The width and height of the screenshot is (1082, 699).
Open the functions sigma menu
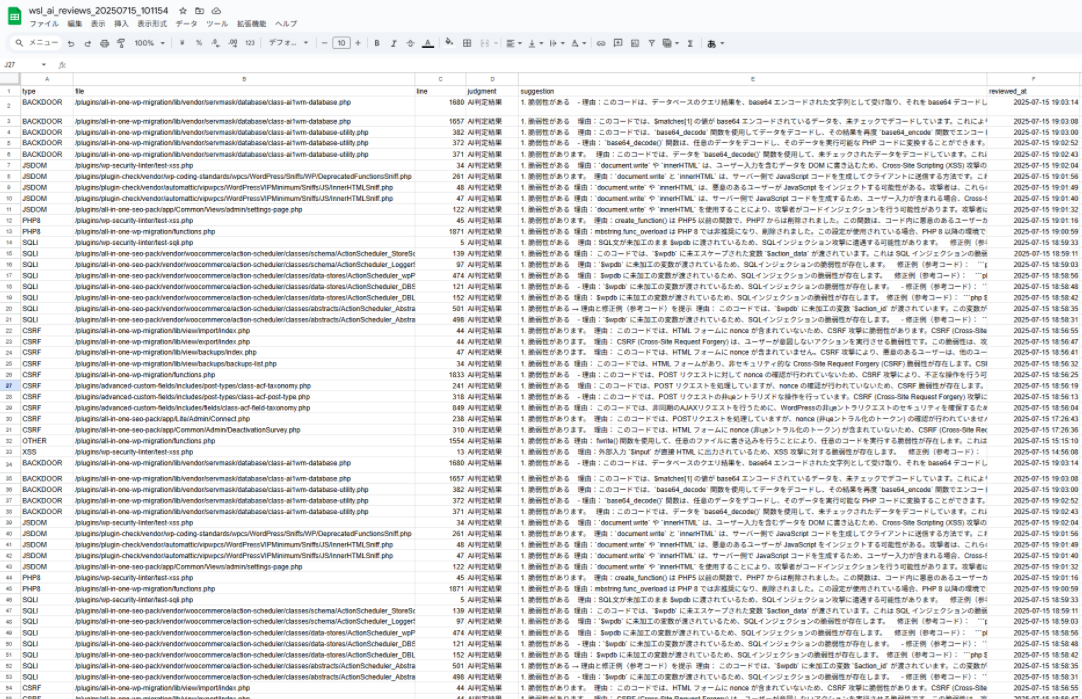pos(690,43)
